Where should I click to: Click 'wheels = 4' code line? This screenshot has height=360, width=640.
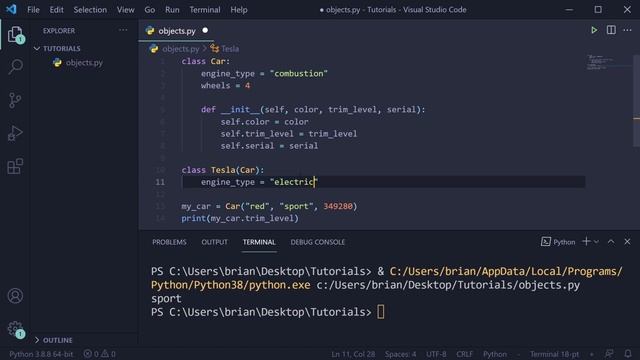click(x=225, y=86)
